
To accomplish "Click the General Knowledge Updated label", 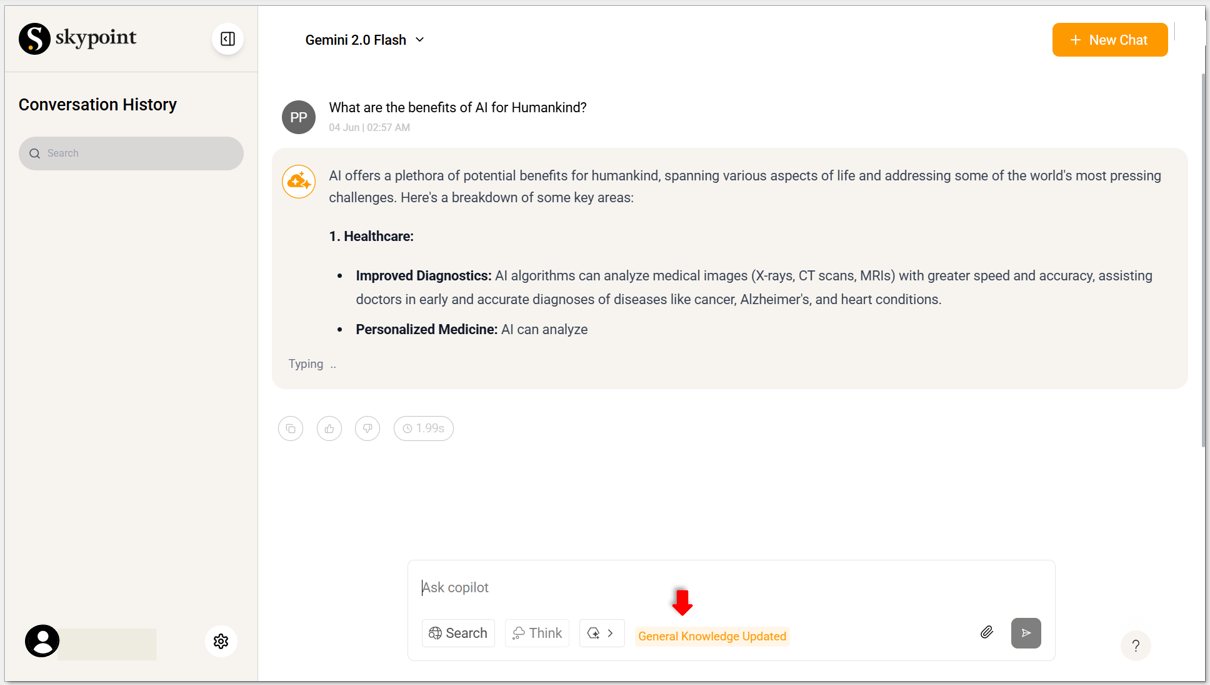I will point(712,636).
